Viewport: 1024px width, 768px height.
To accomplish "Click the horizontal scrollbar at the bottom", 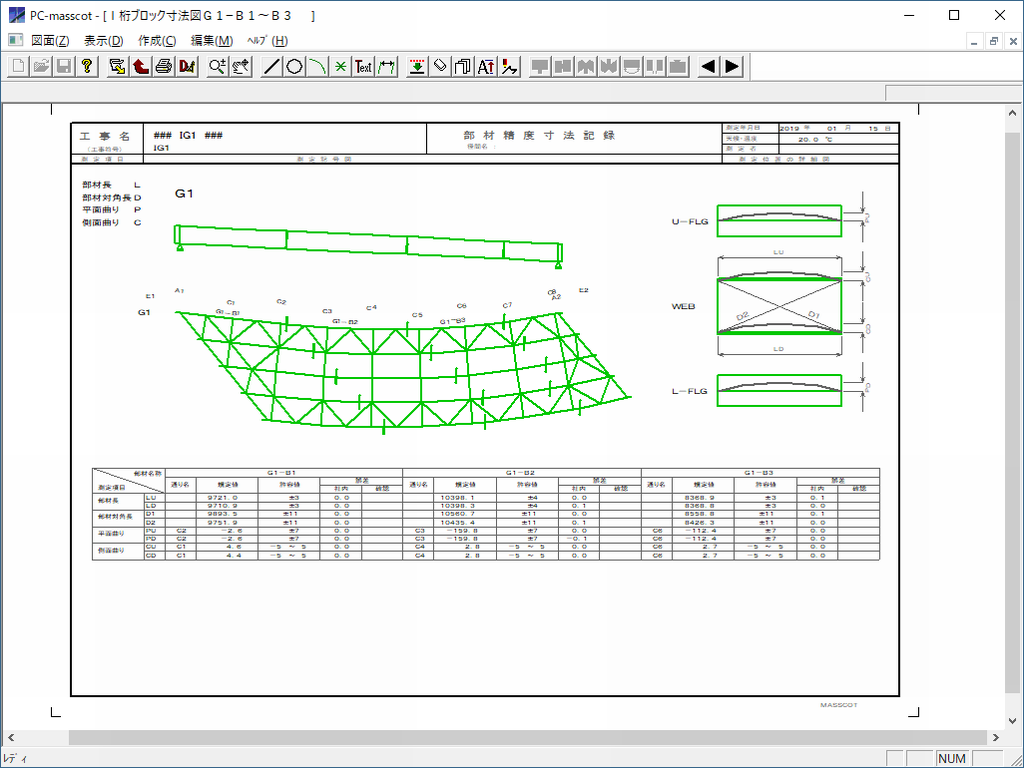I will [500, 737].
